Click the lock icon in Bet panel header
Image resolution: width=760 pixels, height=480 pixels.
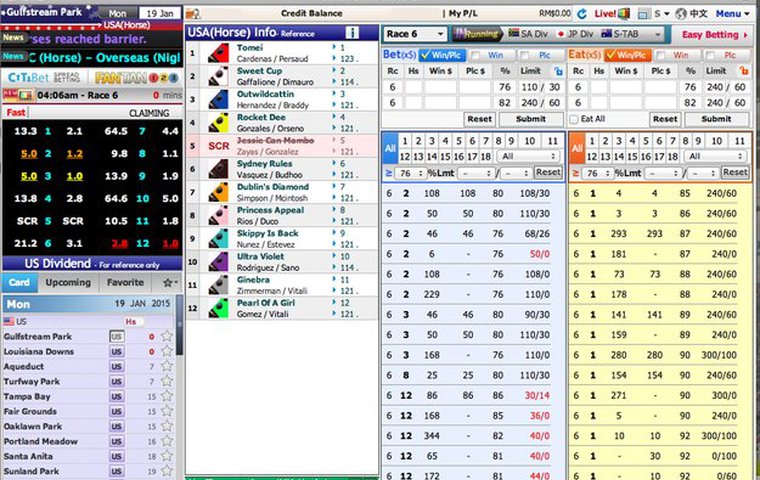tap(558, 71)
